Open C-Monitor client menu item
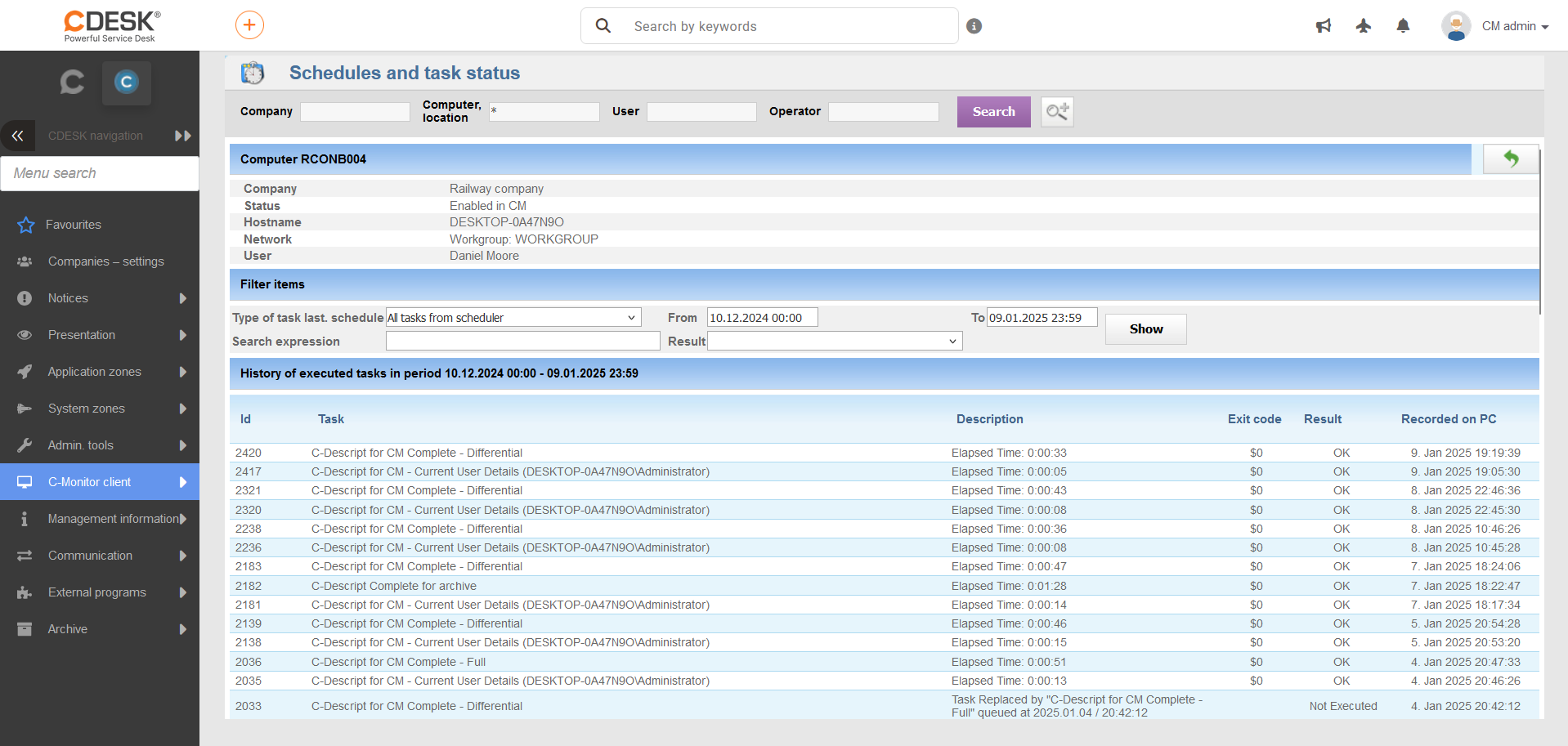 pos(100,482)
